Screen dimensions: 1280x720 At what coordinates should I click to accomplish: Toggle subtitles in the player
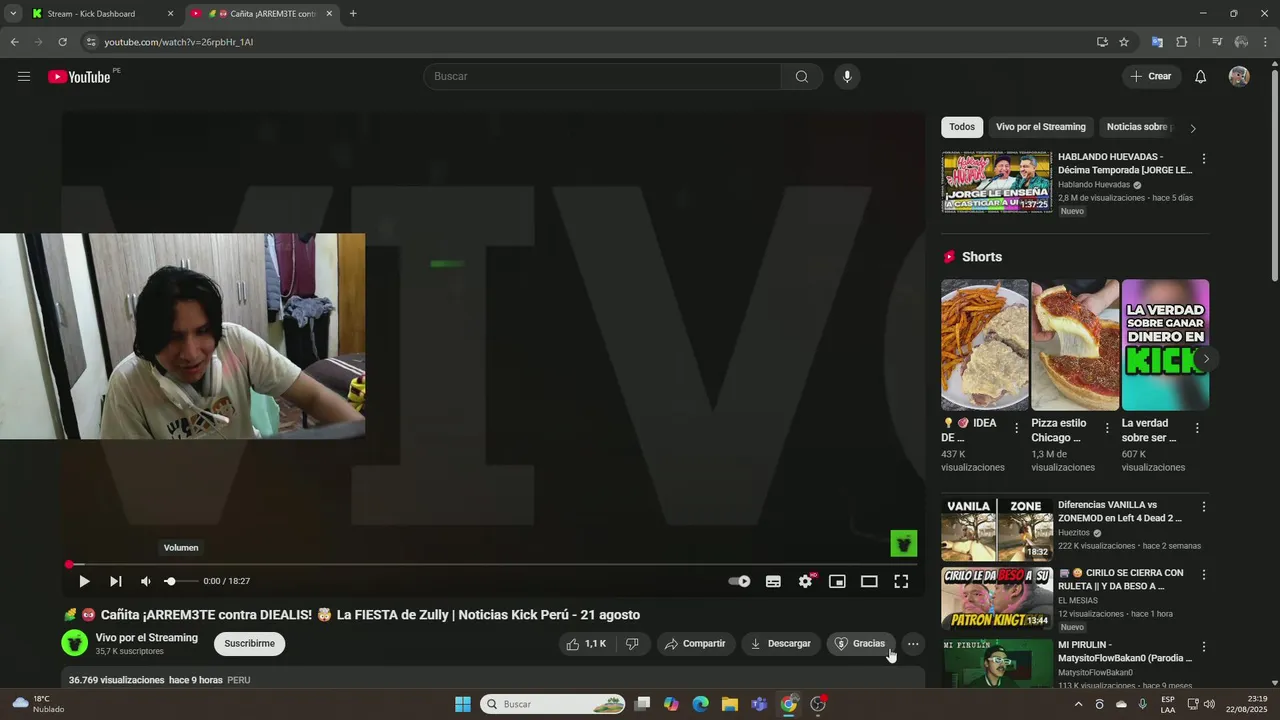(773, 581)
